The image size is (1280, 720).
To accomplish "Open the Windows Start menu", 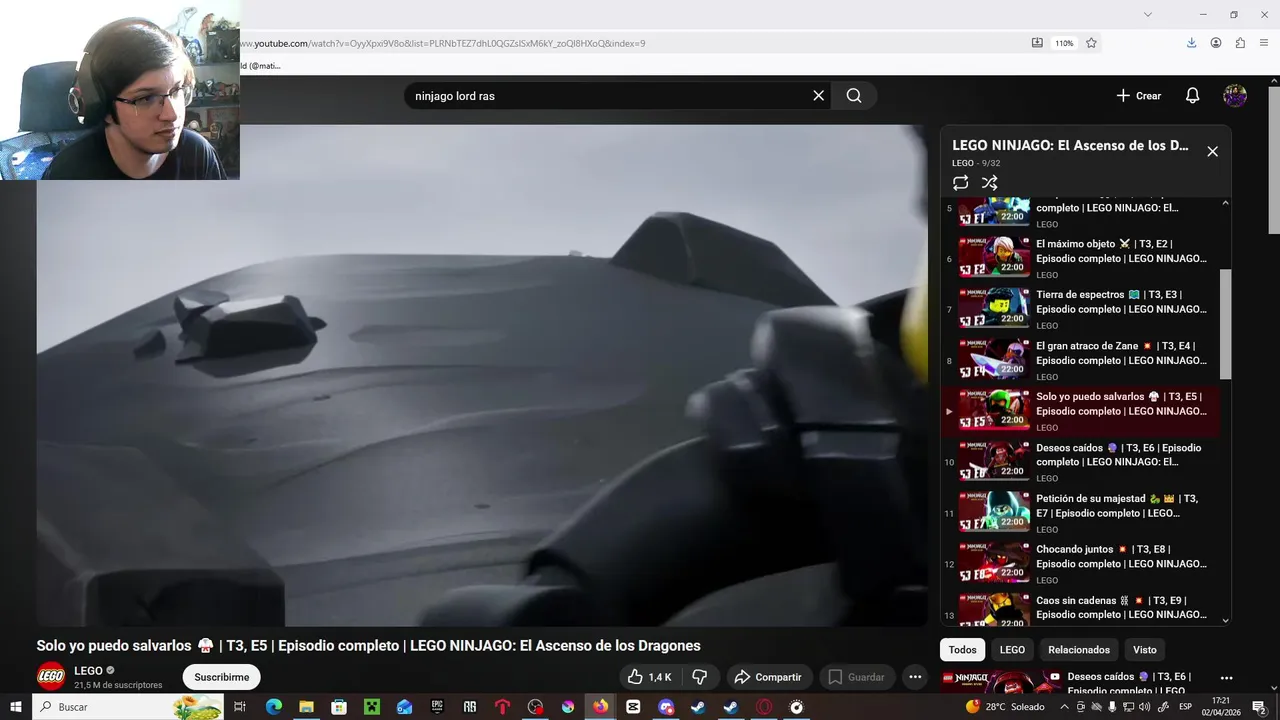I will coord(15,706).
